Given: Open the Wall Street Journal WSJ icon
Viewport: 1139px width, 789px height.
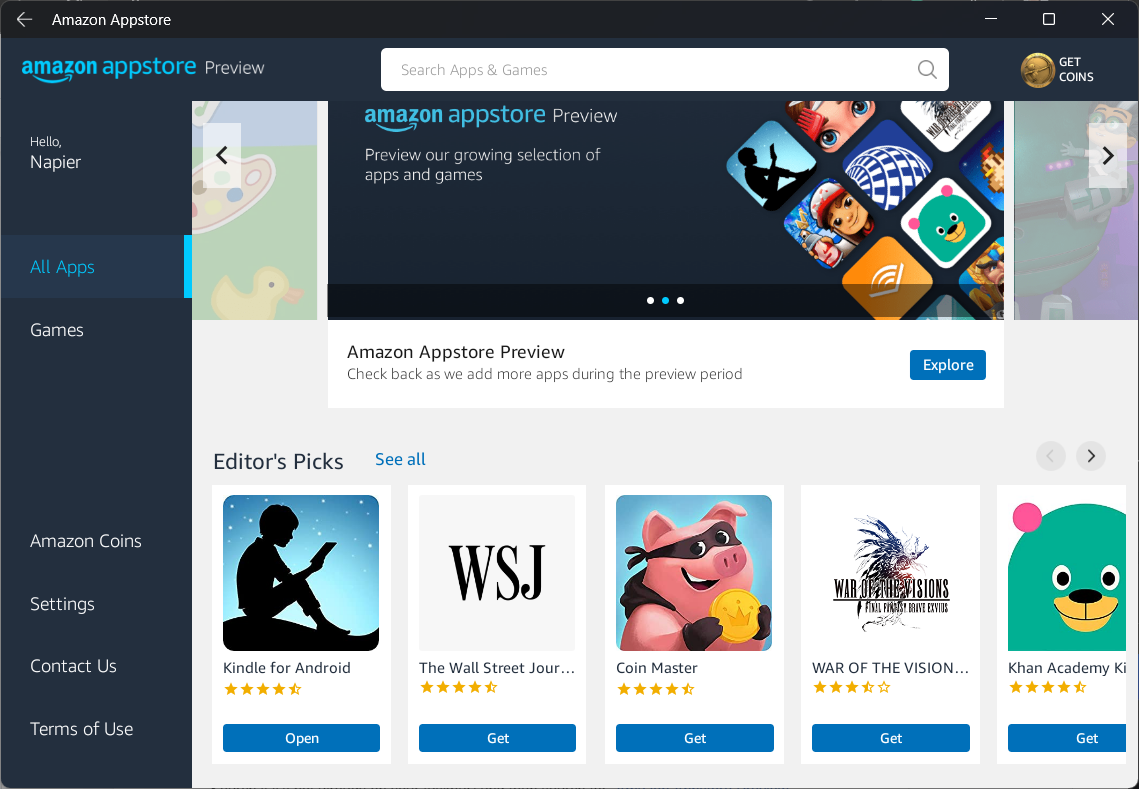Looking at the screenshot, I should tap(497, 572).
